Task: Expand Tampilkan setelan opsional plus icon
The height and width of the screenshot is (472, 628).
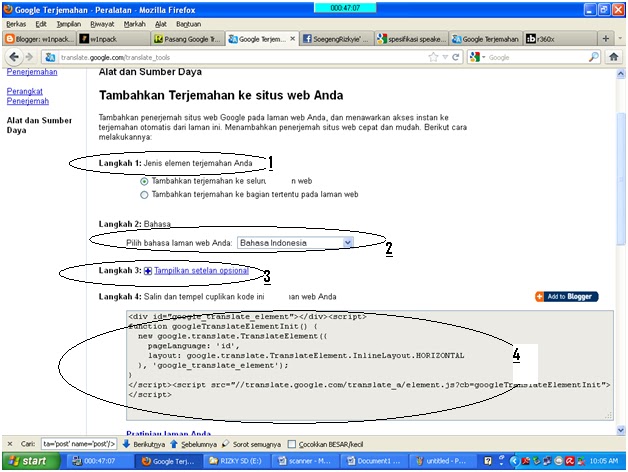Action: click(148, 271)
